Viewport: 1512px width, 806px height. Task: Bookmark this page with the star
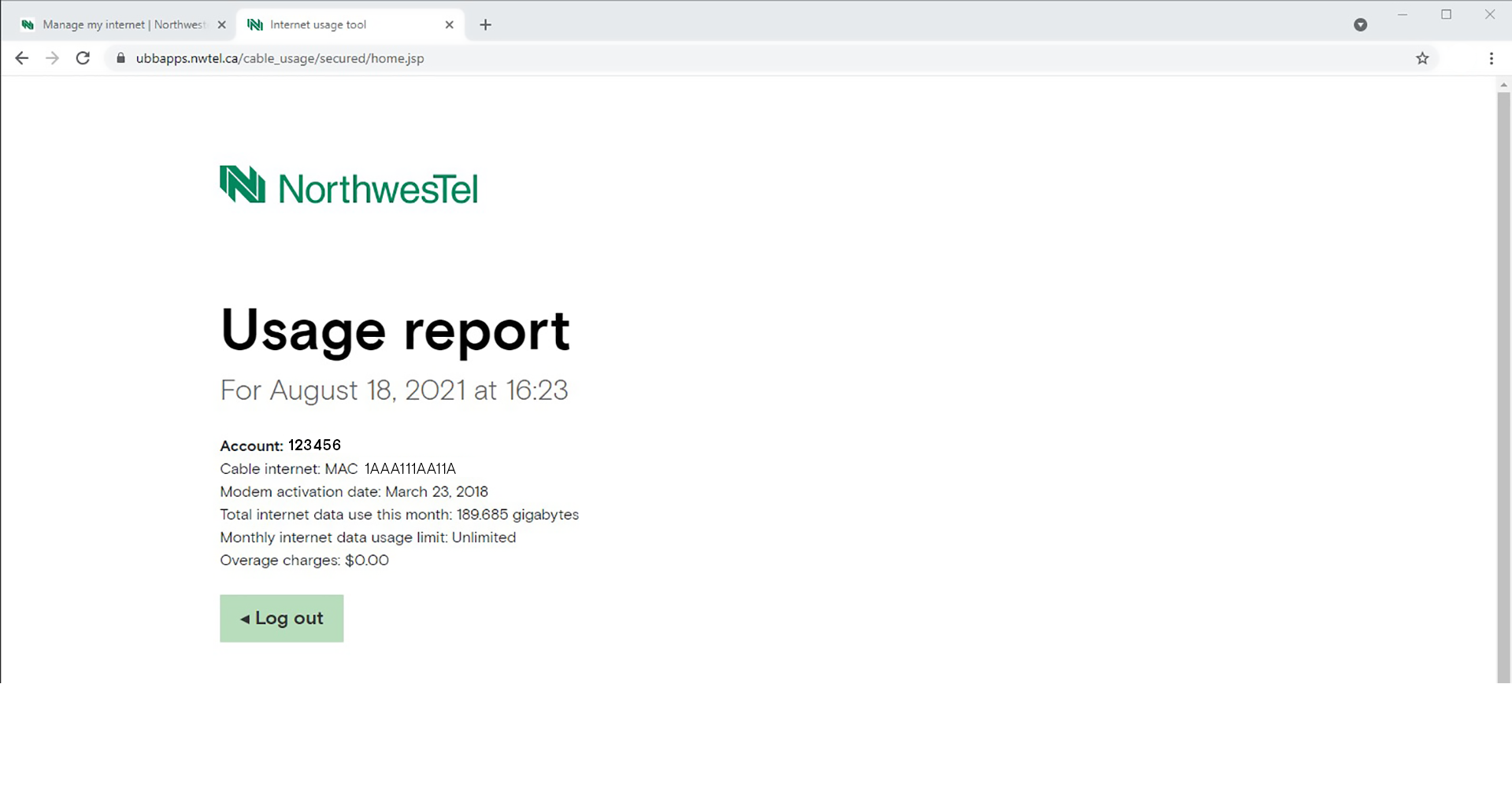1422,58
